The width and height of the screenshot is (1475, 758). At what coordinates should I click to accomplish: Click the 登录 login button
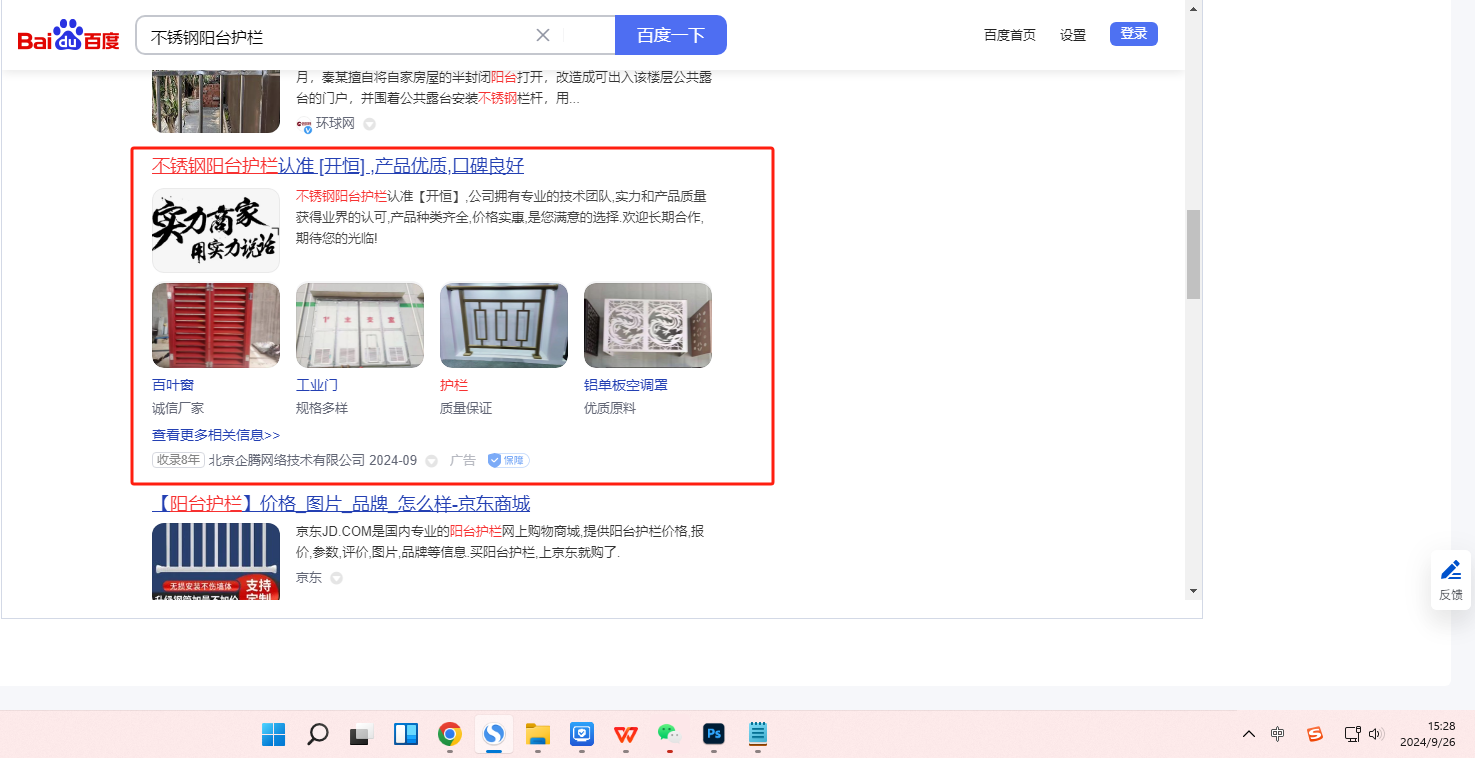point(1134,34)
